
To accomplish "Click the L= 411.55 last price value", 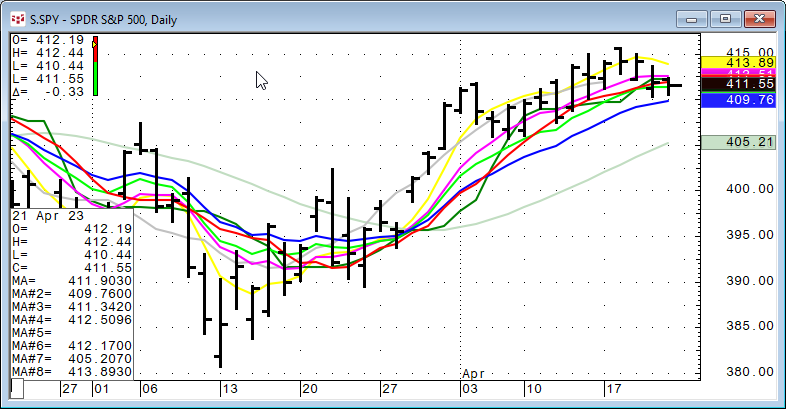I will pyautogui.click(x=48, y=79).
